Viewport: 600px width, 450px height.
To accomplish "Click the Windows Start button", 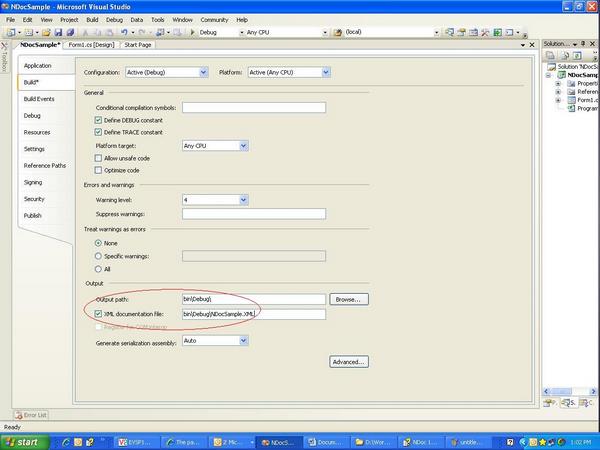I will click(24, 442).
